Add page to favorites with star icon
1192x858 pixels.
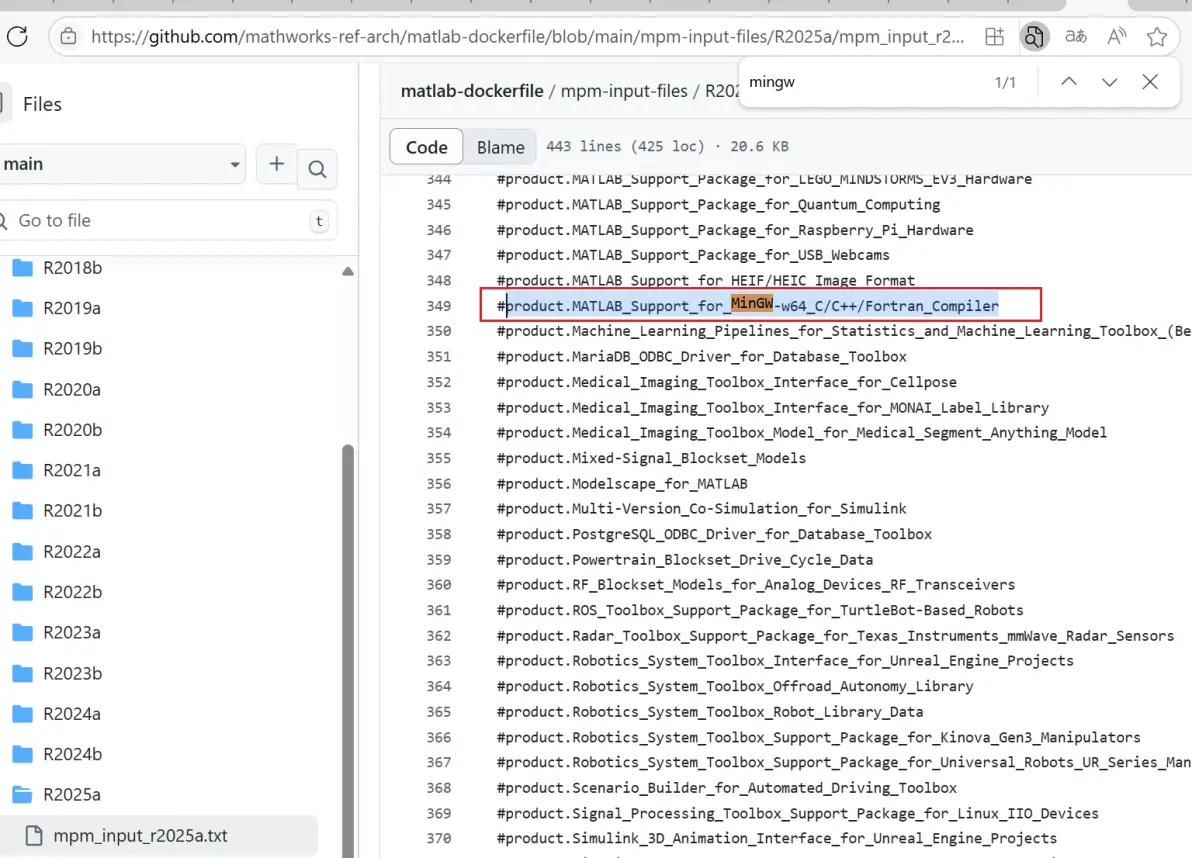click(x=1157, y=36)
